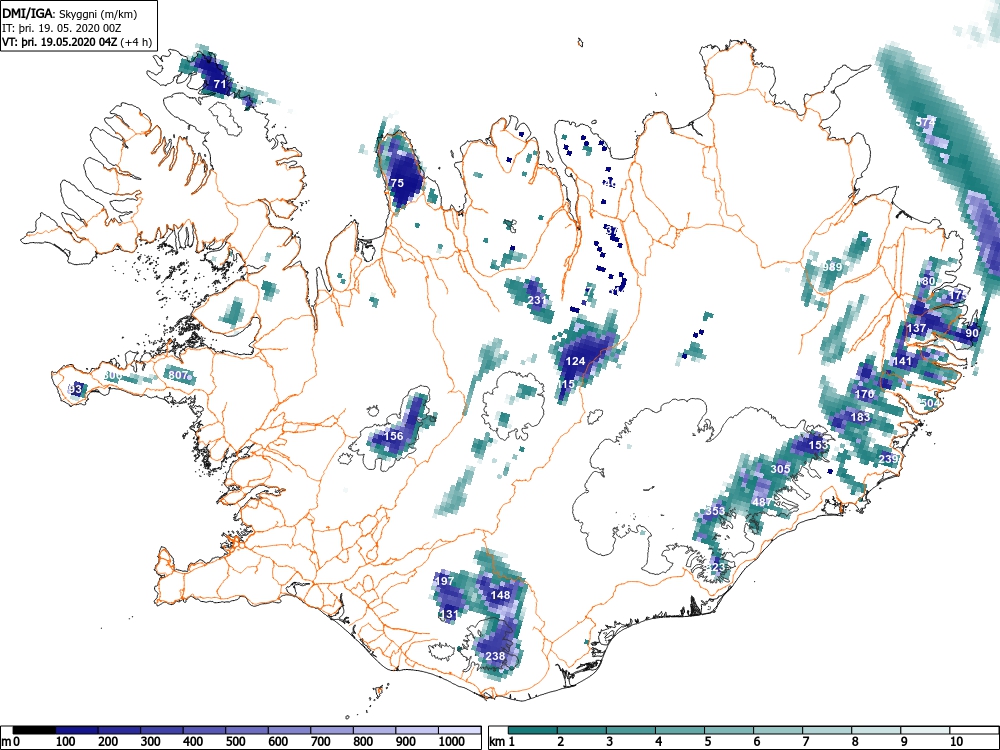Image resolution: width=1000 pixels, height=750 pixels.
Task: Click the dark teal swatch between km 1 and 2
Action: 533,730
